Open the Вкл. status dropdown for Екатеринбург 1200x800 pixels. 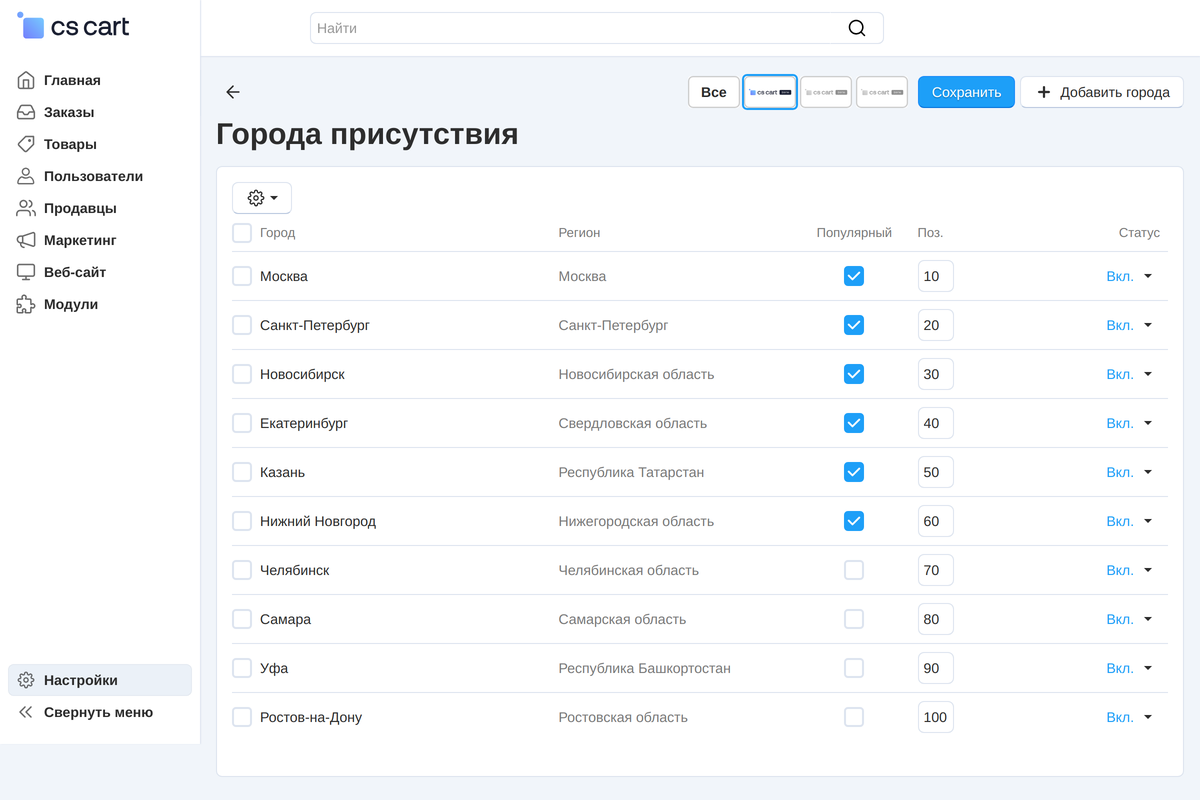[1130, 423]
